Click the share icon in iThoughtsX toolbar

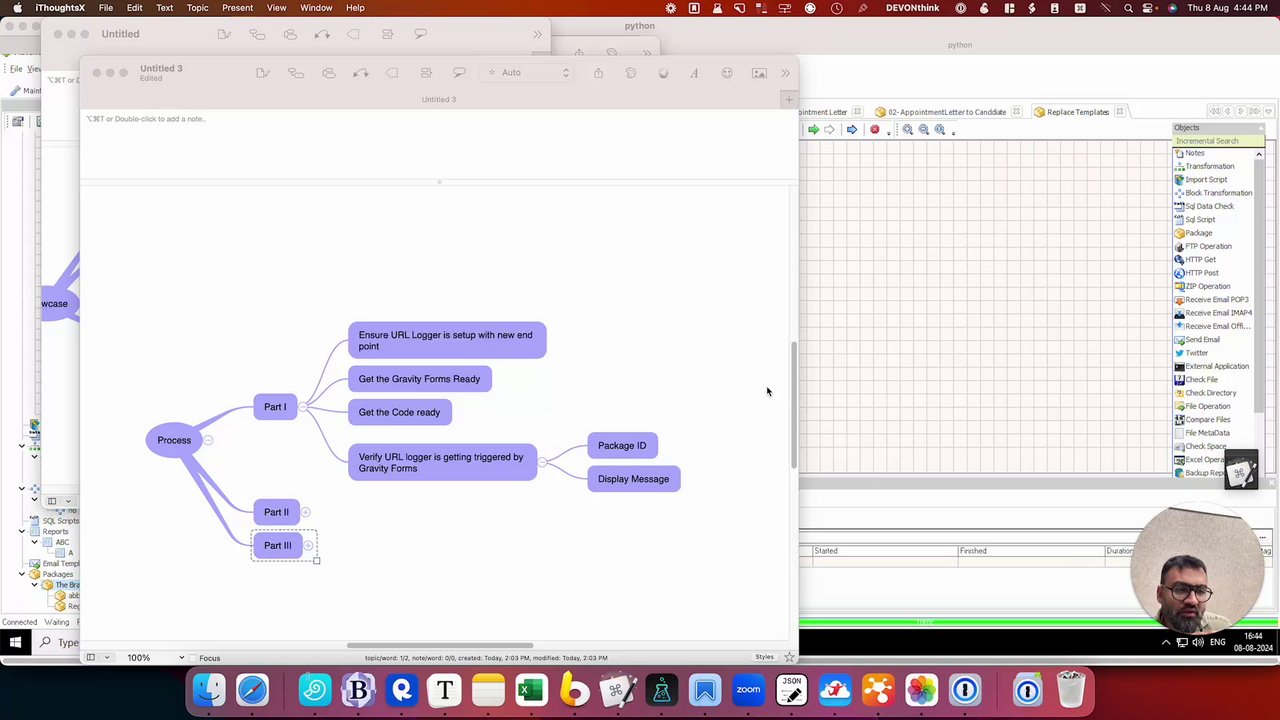point(598,73)
